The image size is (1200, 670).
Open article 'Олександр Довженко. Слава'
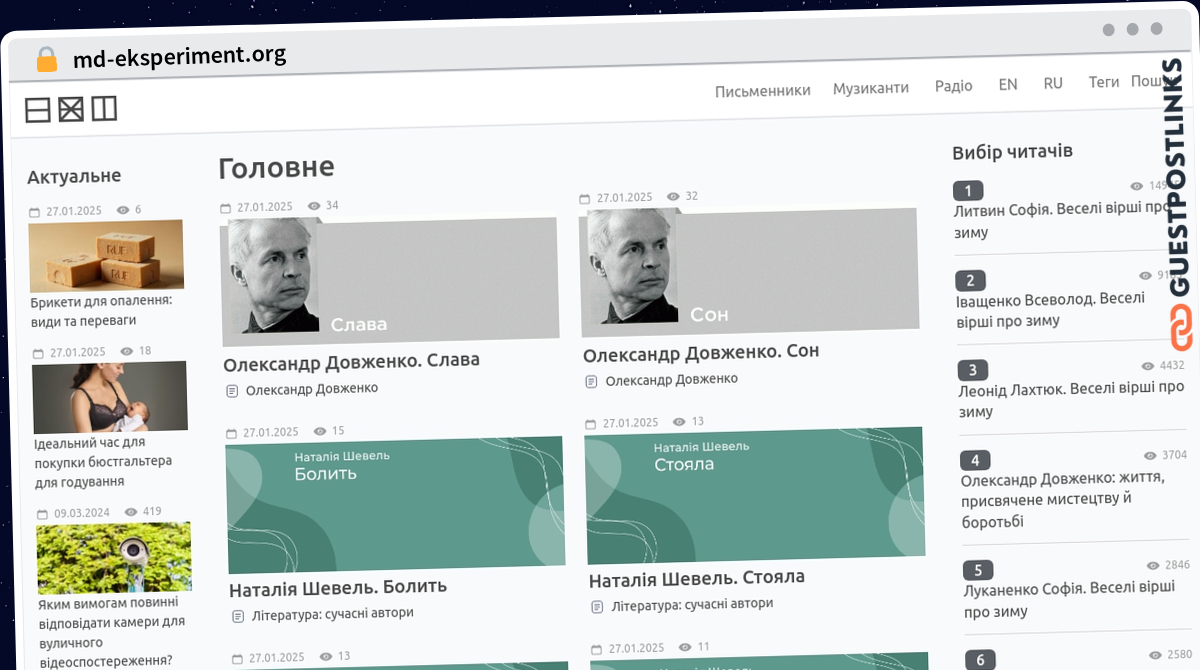click(x=352, y=361)
